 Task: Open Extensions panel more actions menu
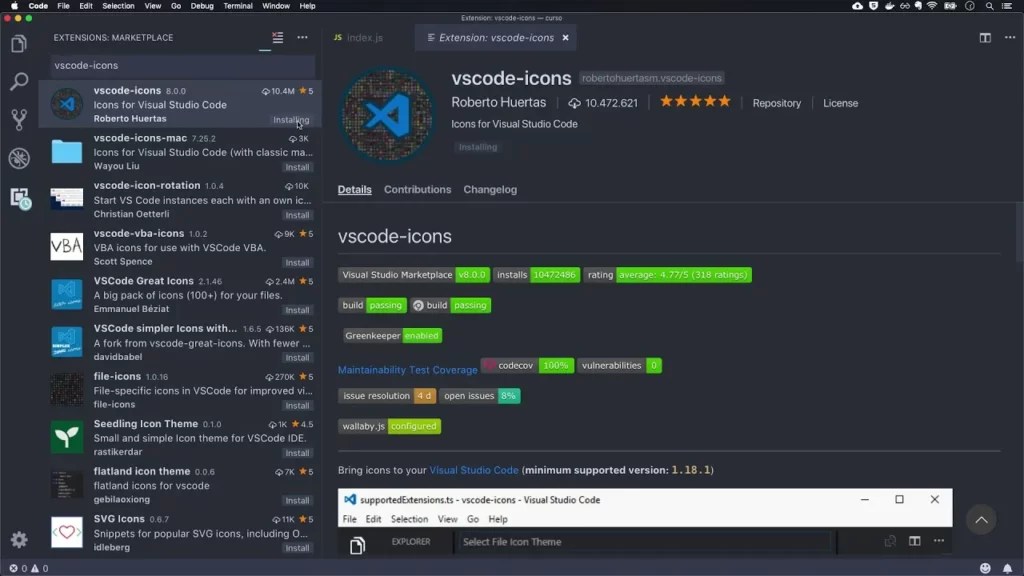[302, 37]
